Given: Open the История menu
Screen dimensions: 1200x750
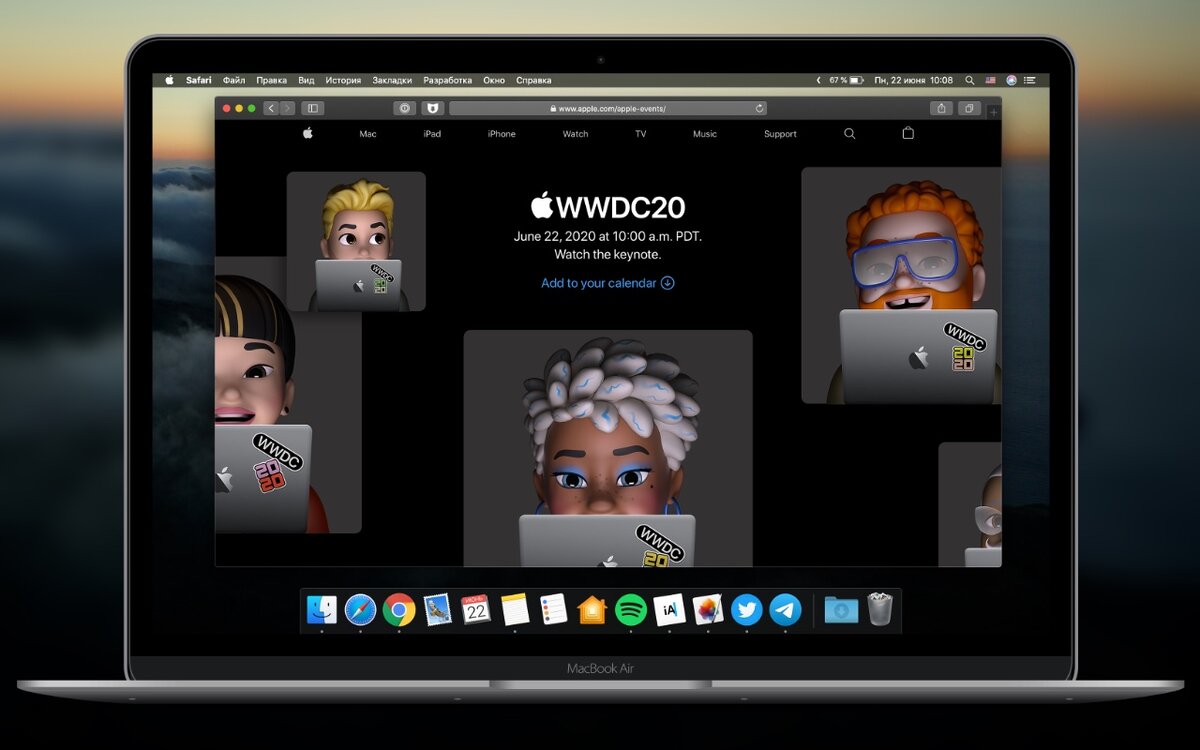Looking at the screenshot, I should point(343,80).
